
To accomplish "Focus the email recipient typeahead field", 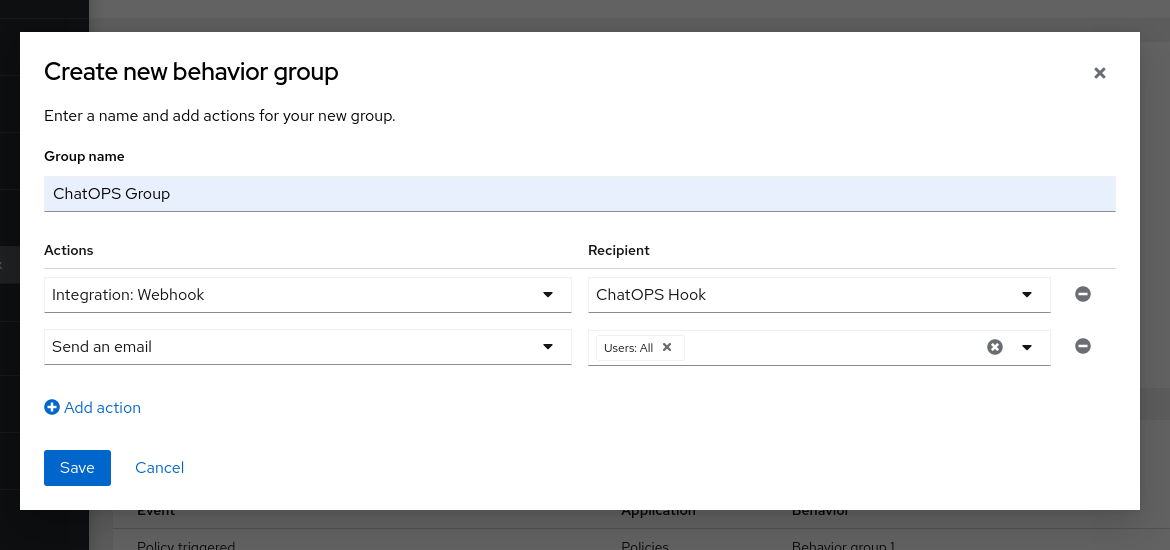I will 830,347.
